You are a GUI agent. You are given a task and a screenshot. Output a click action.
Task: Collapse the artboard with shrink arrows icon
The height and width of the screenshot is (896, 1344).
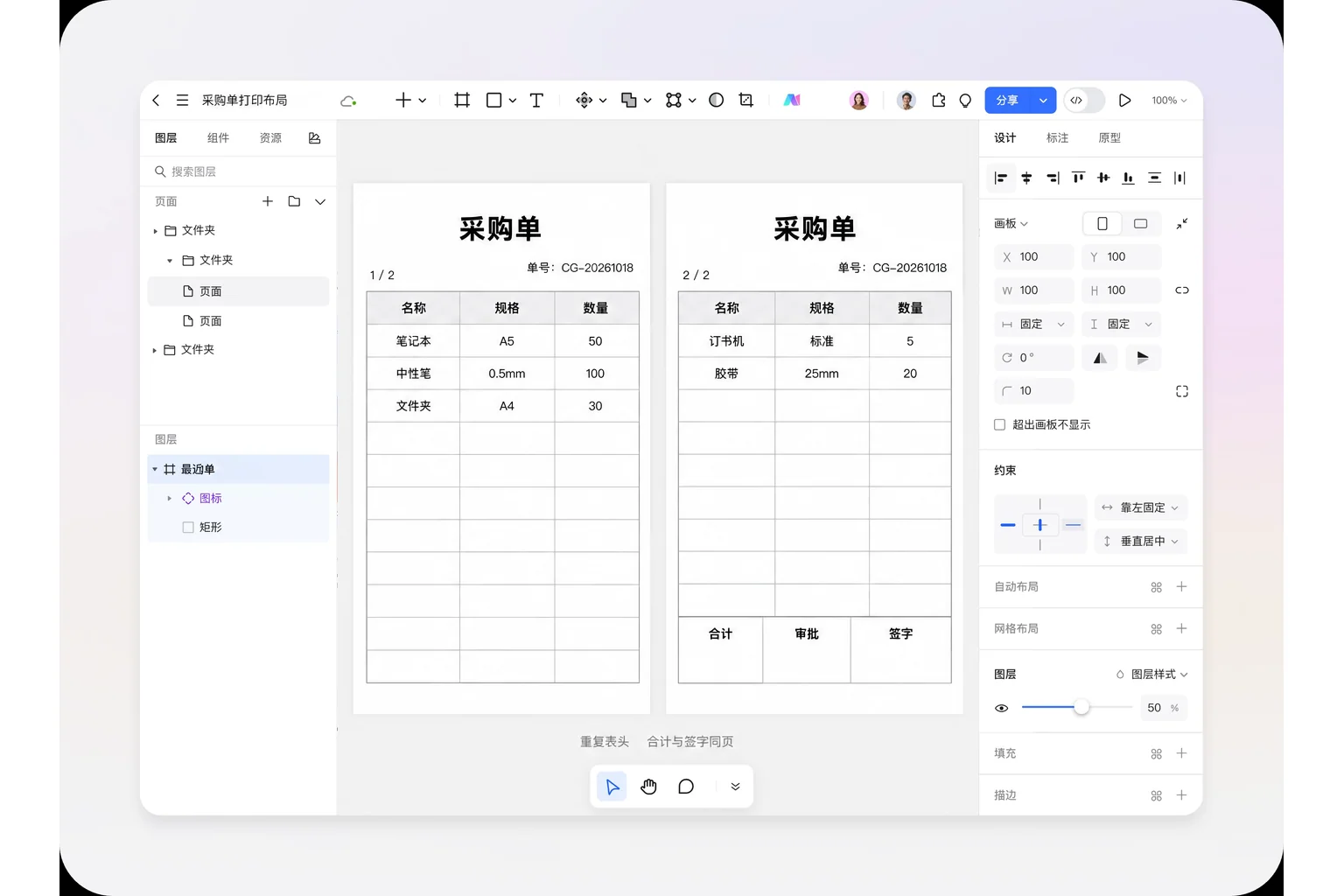(1182, 224)
